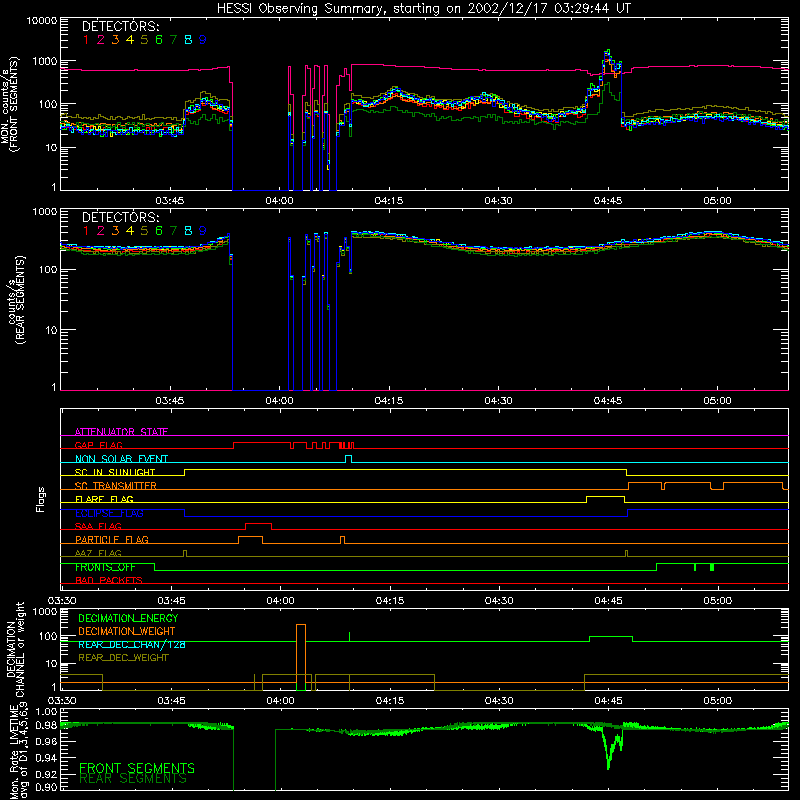Select detector 5 in front segments legend
Image resolution: width=800 pixels, height=800 pixels.
(x=144, y=40)
